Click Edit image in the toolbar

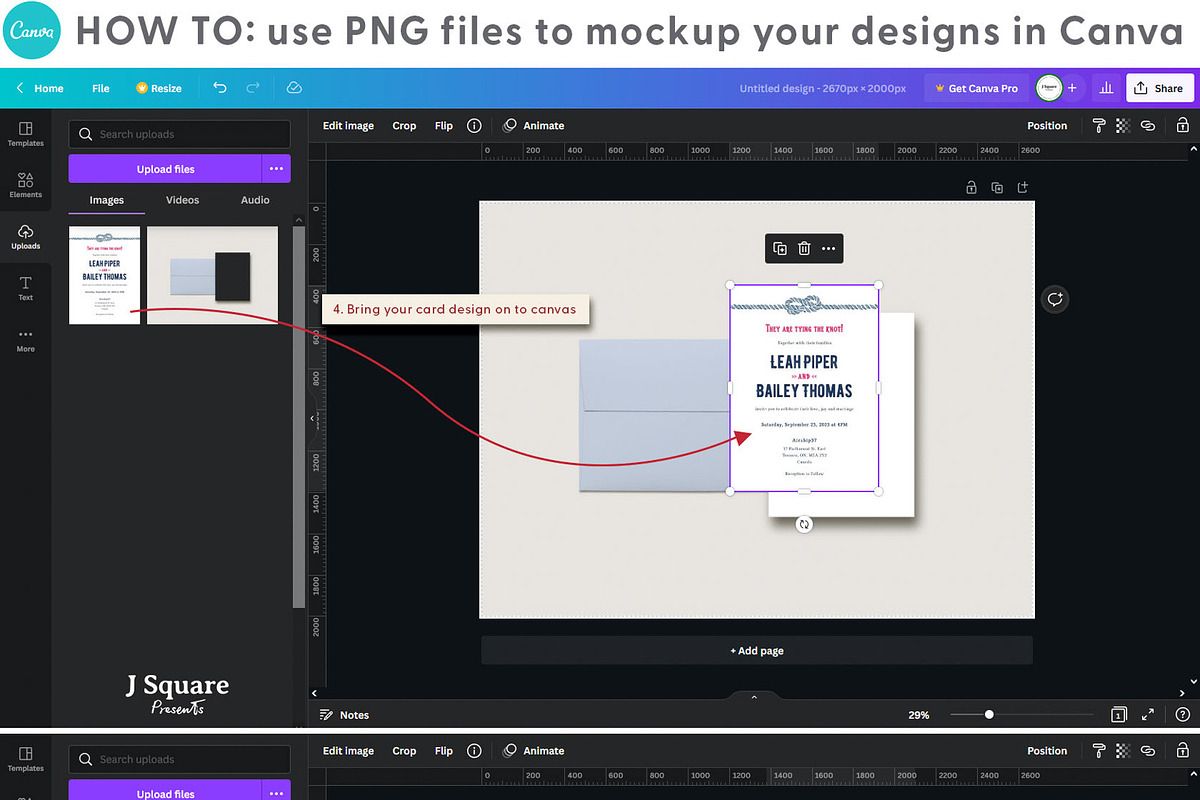point(348,126)
